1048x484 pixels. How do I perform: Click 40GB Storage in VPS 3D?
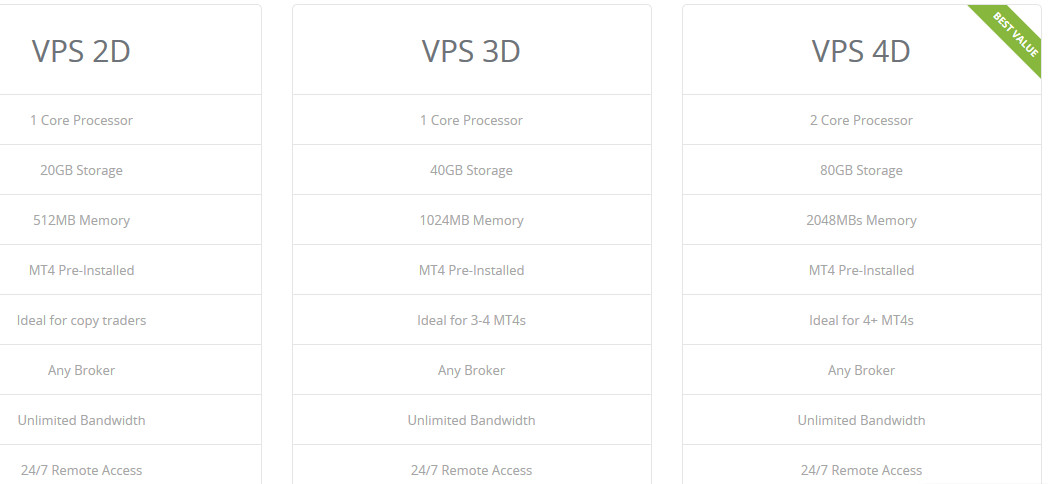[471, 170]
